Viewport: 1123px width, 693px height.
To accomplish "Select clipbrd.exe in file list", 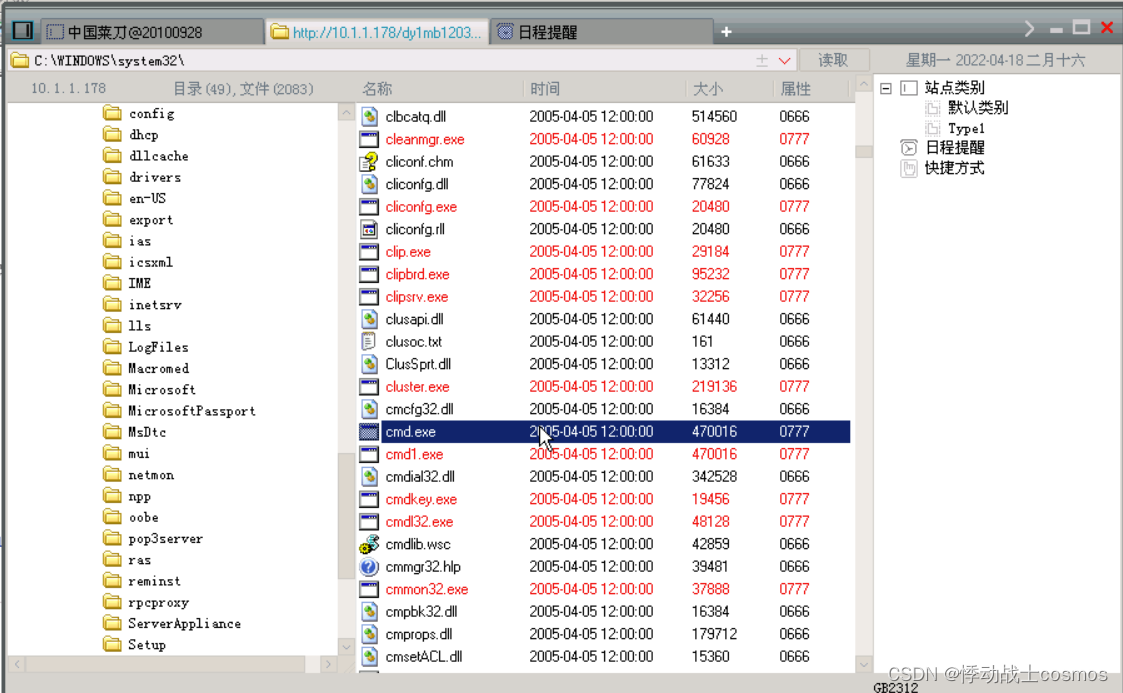I will coord(417,274).
